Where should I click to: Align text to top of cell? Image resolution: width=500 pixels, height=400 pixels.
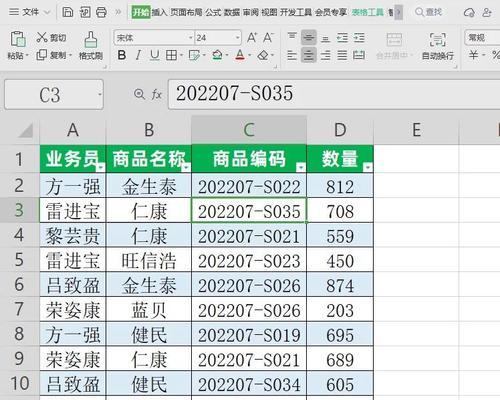pyautogui.click(x=292, y=37)
